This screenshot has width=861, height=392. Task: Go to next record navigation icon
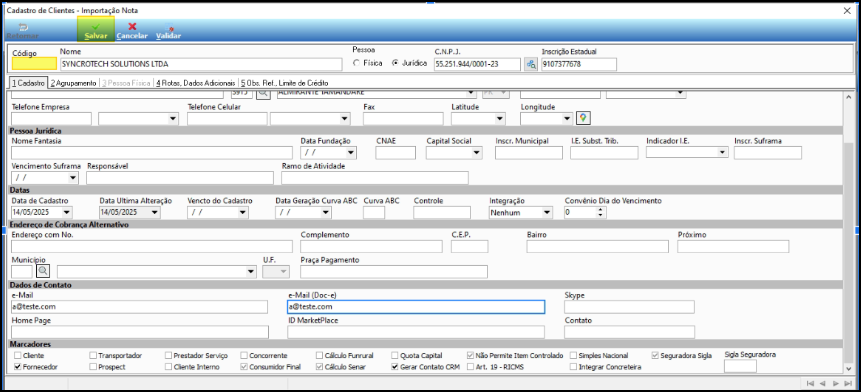pyautogui.click(x=835, y=383)
